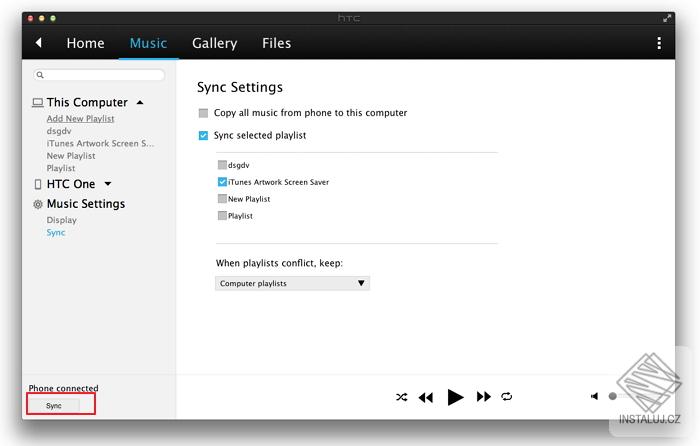The image size is (700, 446).
Task: Skip forward to the next track
Action: (483, 396)
